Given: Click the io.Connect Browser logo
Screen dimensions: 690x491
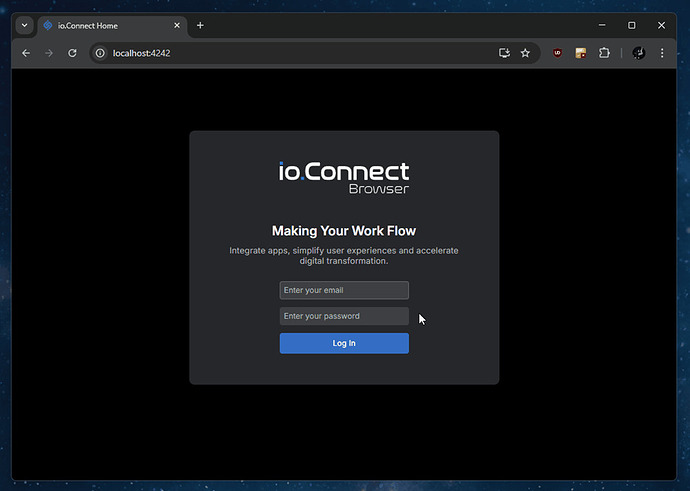Looking at the screenshot, I should pos(344,178).
